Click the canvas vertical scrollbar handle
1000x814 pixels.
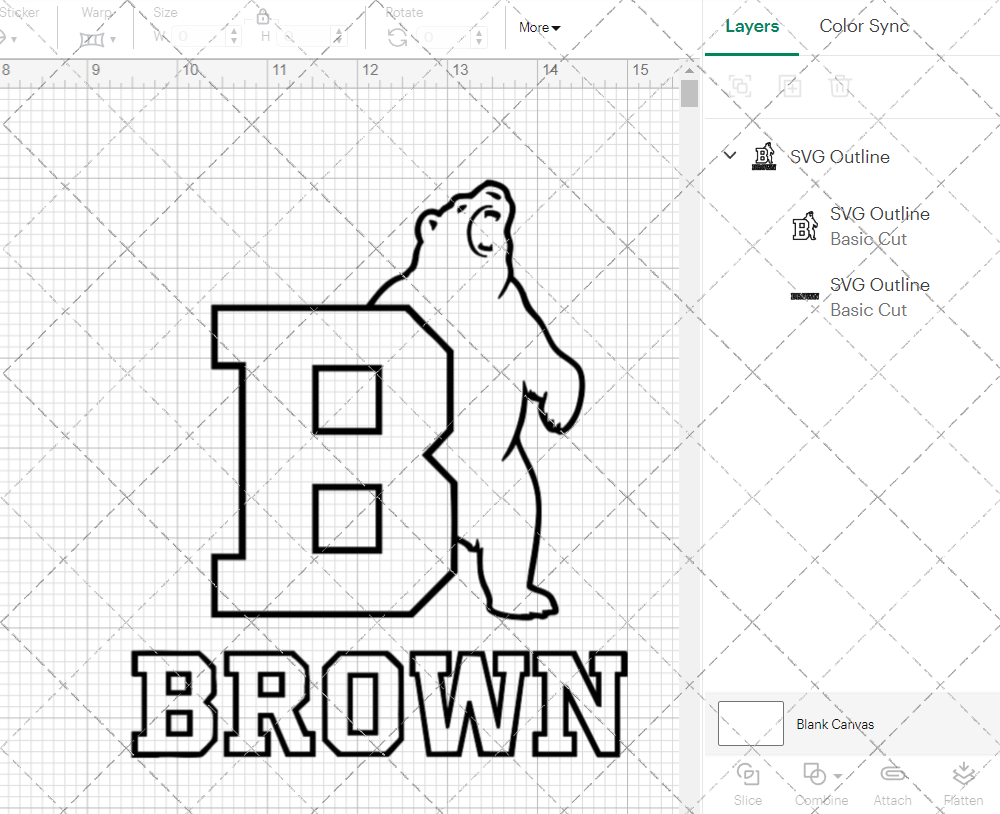(x=688, y=93)
